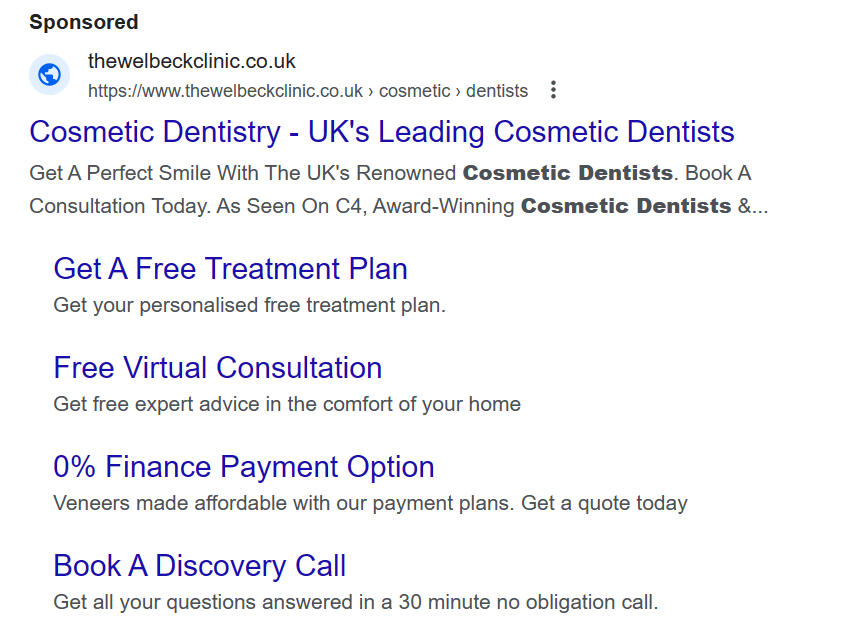Open the three-dot ad options menu
The width and height of the screenshot is (855, 627).
click(x=553, y=90)
